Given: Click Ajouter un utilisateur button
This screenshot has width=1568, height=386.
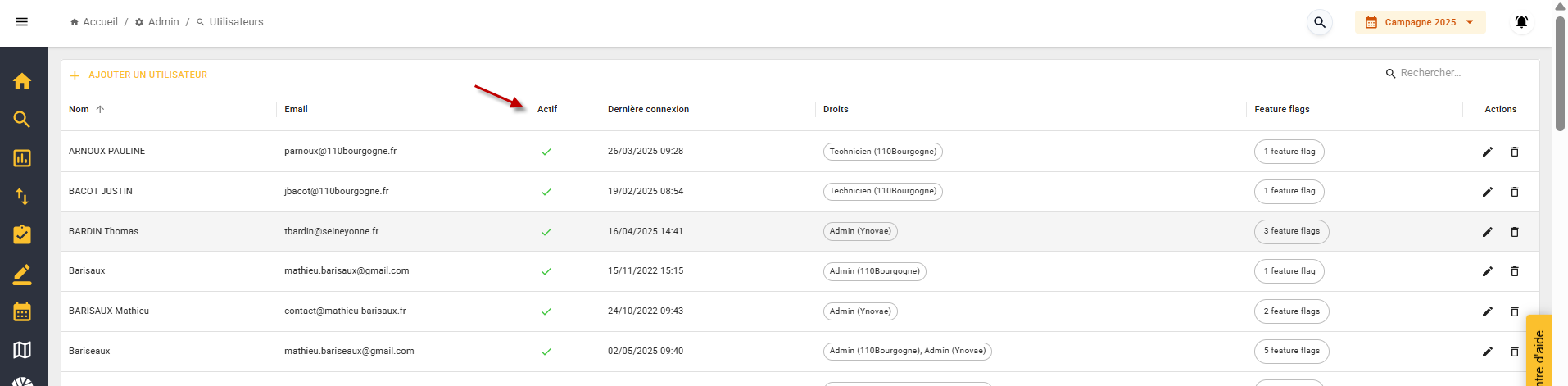Looking at the screenshot, I should pos(138,75).
